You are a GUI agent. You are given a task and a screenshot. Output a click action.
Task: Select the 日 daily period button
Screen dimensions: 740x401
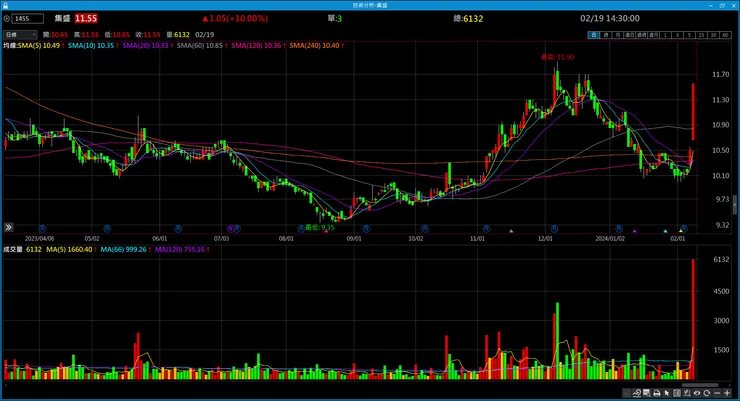pos(594,35)
